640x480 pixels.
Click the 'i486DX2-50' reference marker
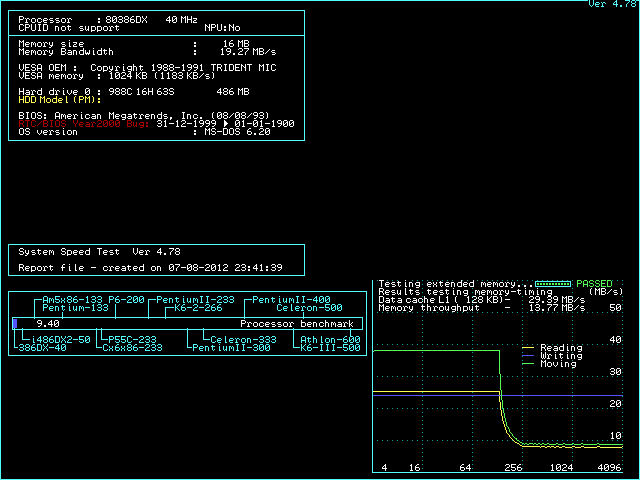point(60,340)
